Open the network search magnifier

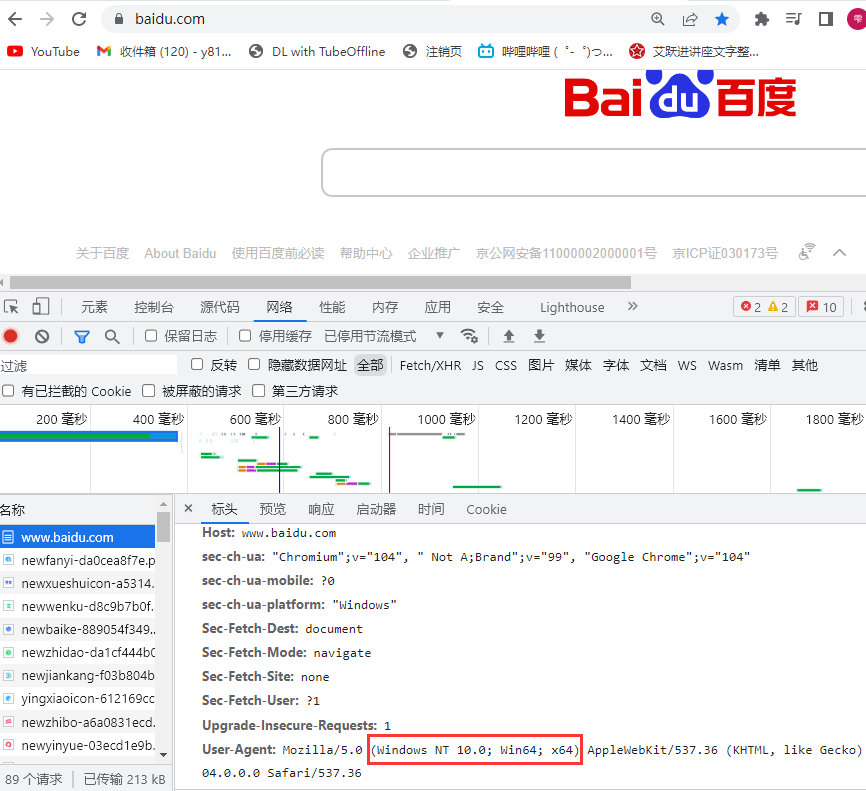click(112, 336)
